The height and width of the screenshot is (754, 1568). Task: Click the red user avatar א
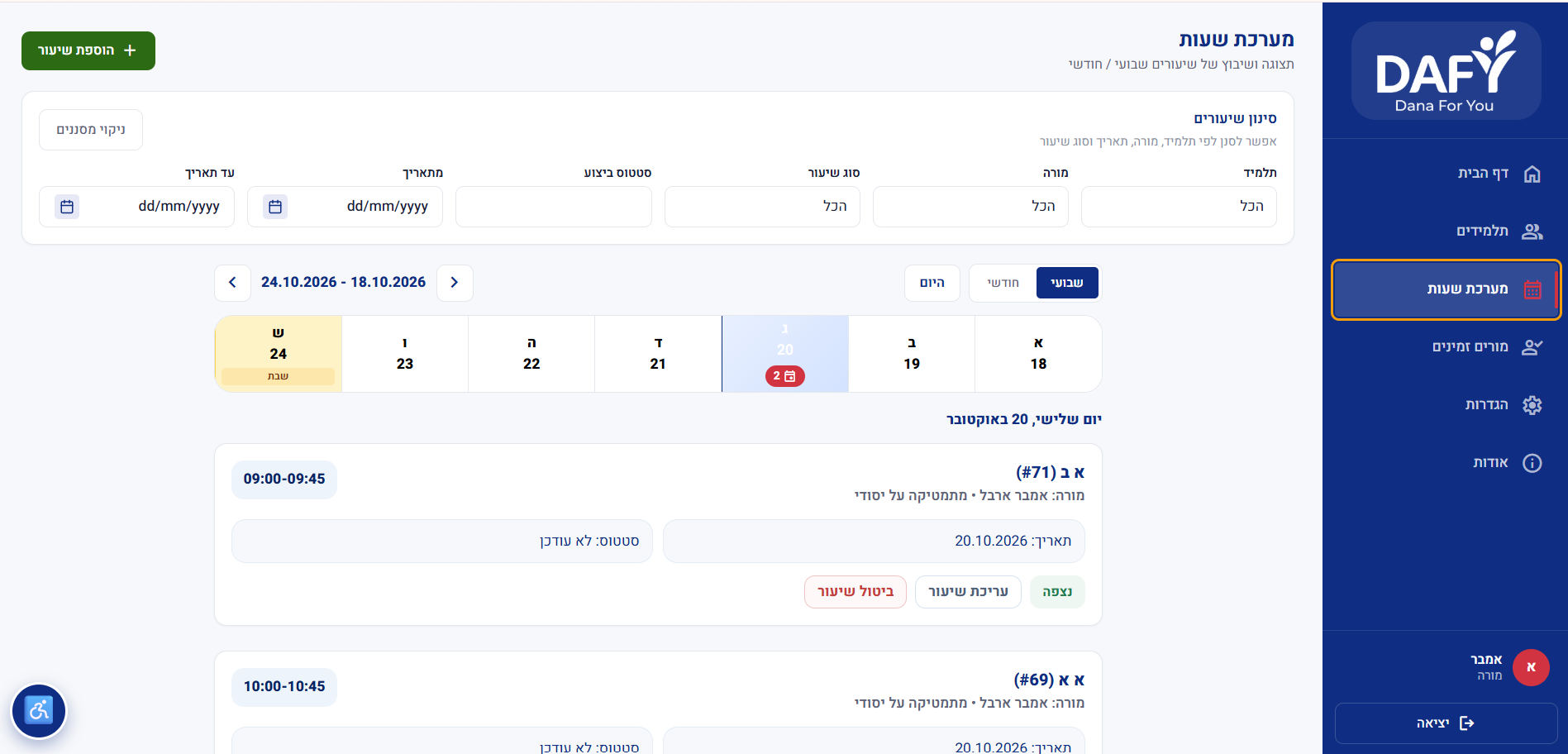[x=1531, y=667]
